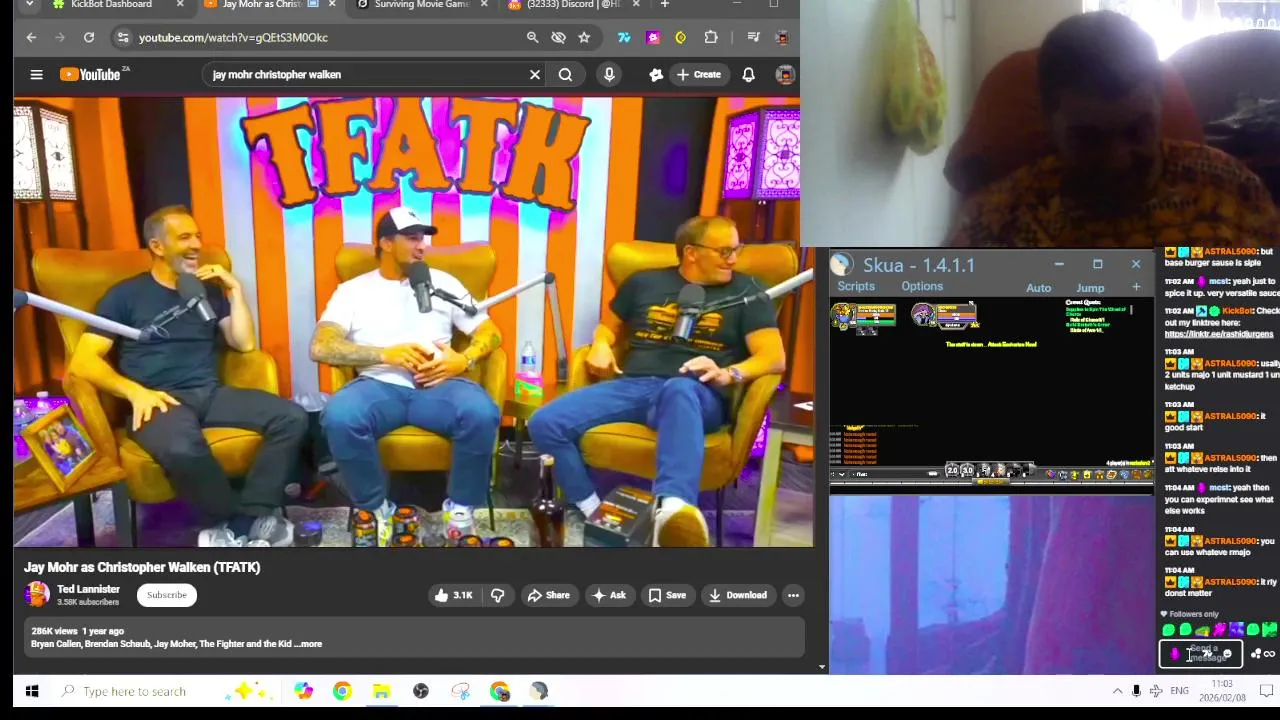Viewport: 1280px width, 720px height.
Task: Open a new Chrome tab
Action: coord(664,5)
